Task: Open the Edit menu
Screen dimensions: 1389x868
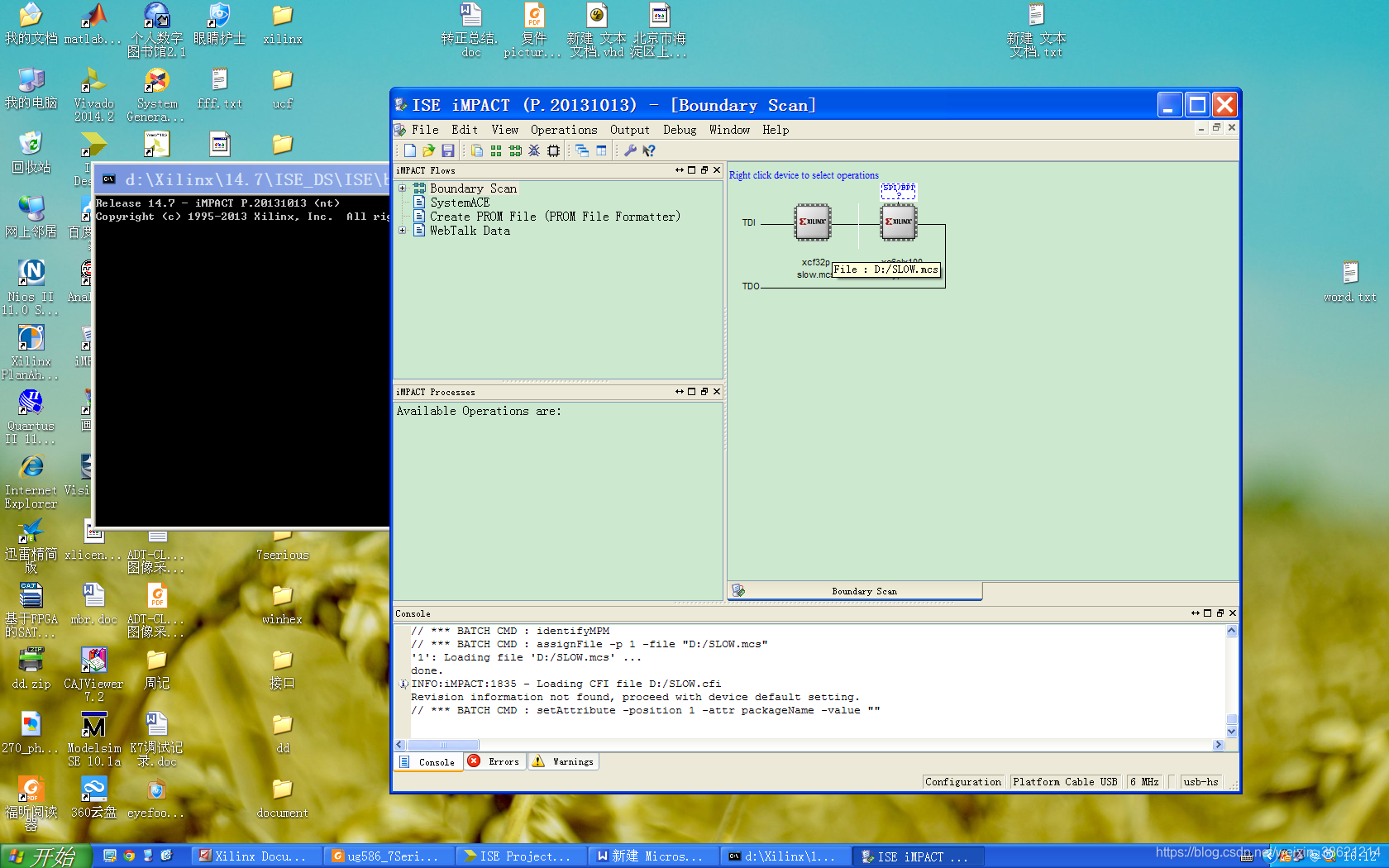Action: click(465, 130)
